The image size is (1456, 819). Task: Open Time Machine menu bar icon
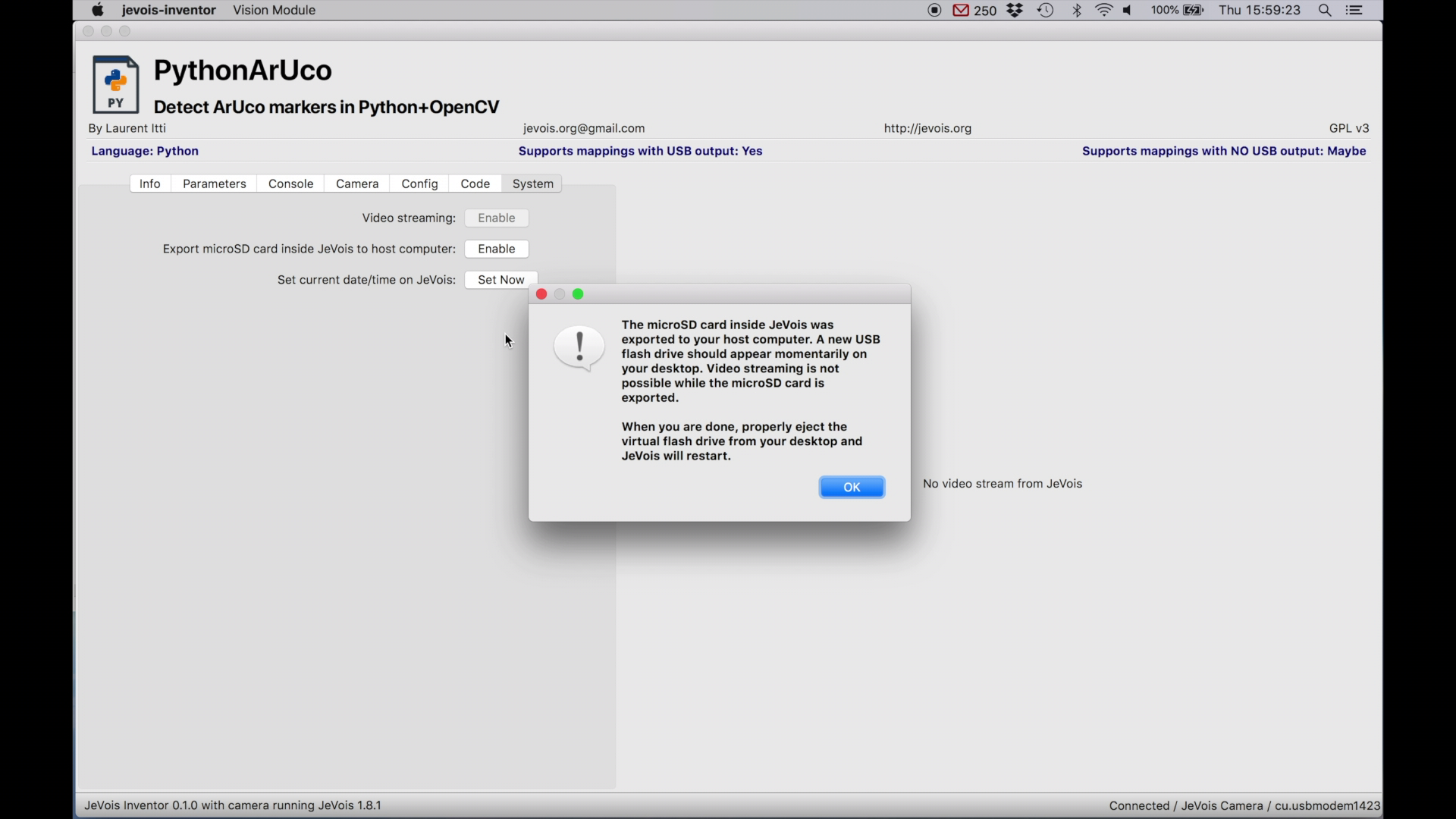point(1046,11)
